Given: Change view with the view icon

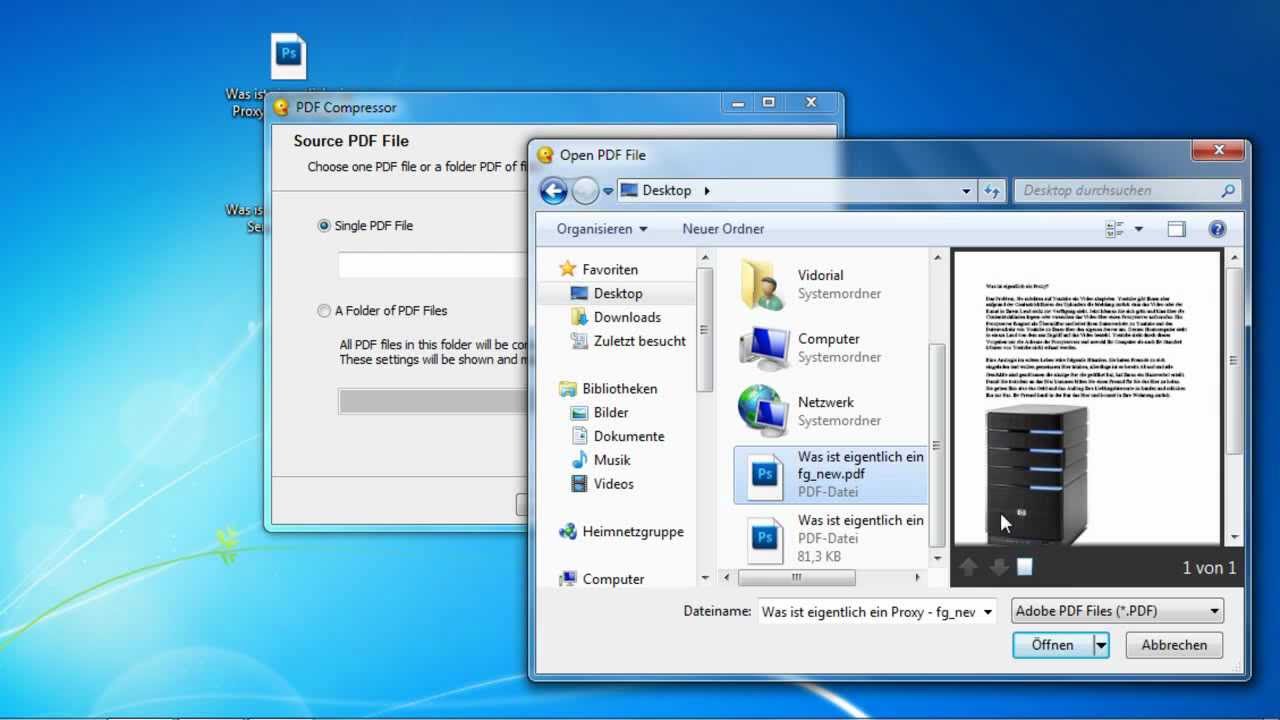Looking at the screenshot, I should tap(1115, 229).
